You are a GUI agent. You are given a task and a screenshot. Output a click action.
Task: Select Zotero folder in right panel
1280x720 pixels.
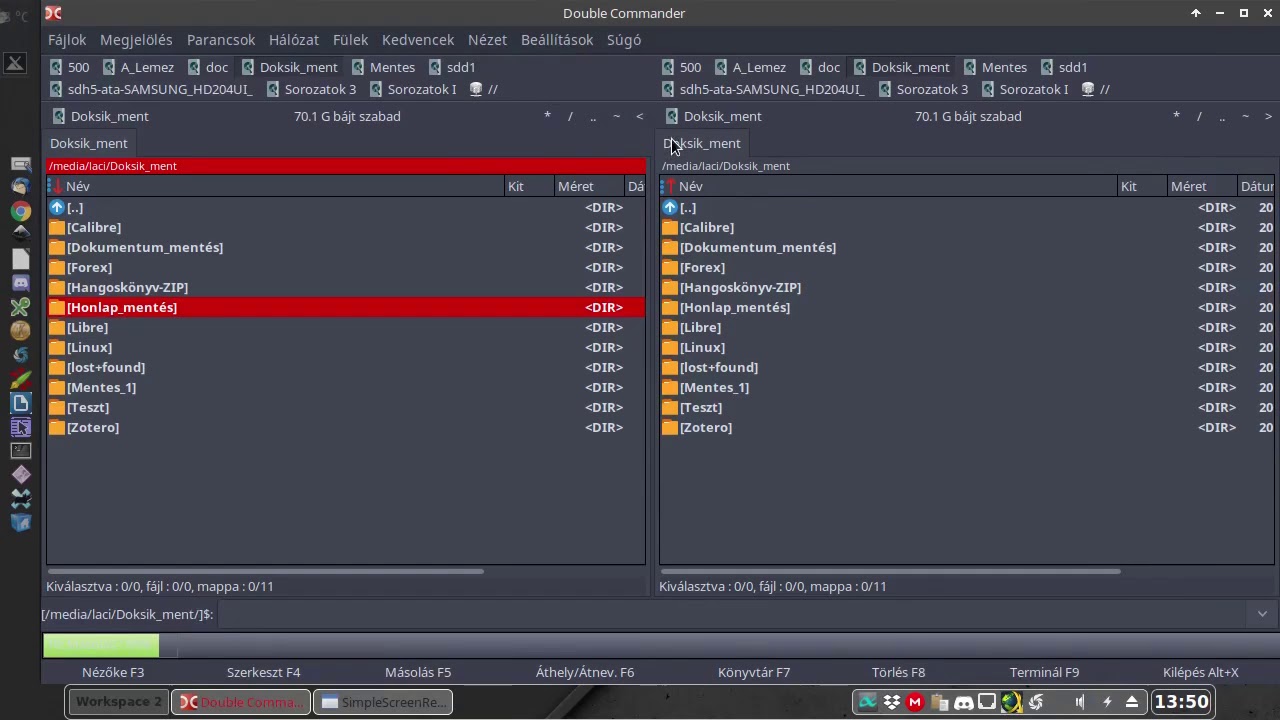(966, 427)
